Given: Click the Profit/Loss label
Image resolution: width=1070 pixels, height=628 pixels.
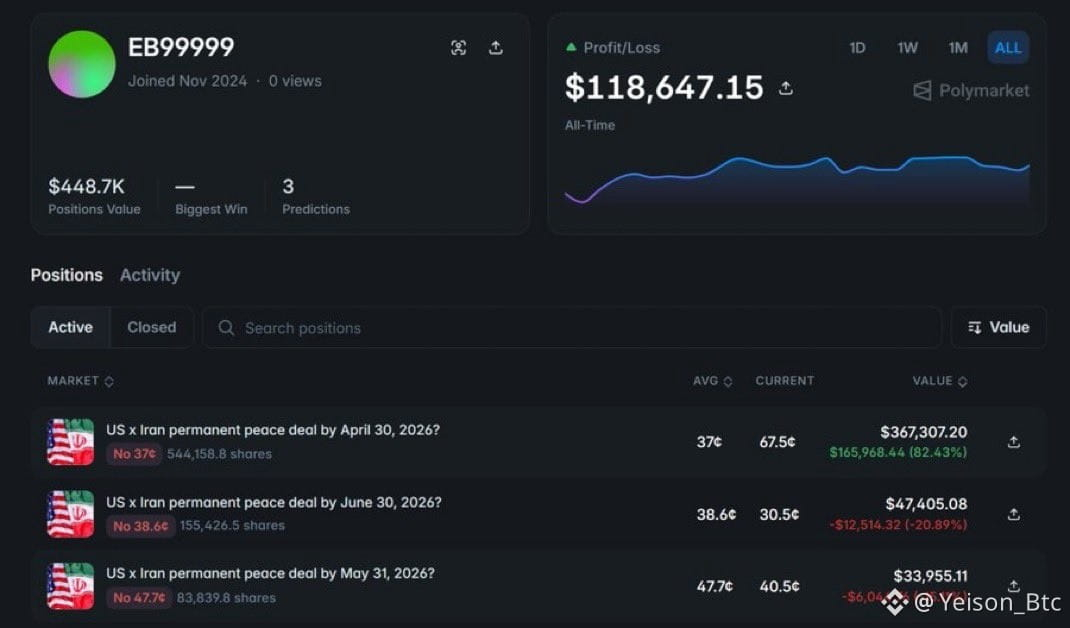Looking at the screenshot, I should click(x=622, y=48).
